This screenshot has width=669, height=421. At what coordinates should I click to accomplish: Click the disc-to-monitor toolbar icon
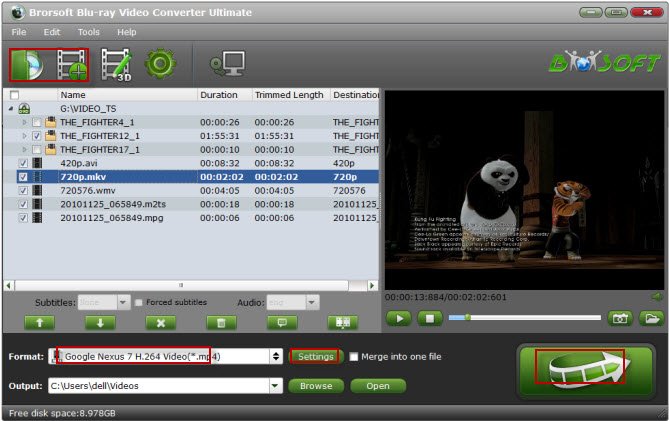click(x=228, y=64)
